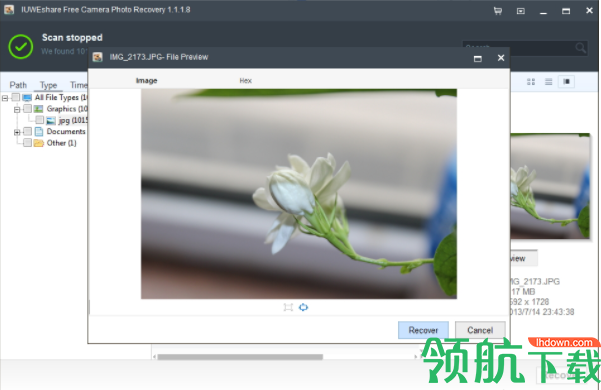Screen dimensions: 601x390
Task: Click the All File Types computer icon
Action: pyautogui.click(x=27, y=97)
